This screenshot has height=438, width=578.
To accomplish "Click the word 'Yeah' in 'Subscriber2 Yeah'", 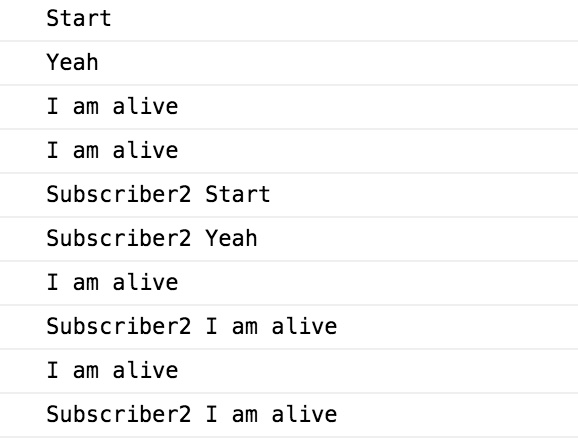I will (231, 238).
